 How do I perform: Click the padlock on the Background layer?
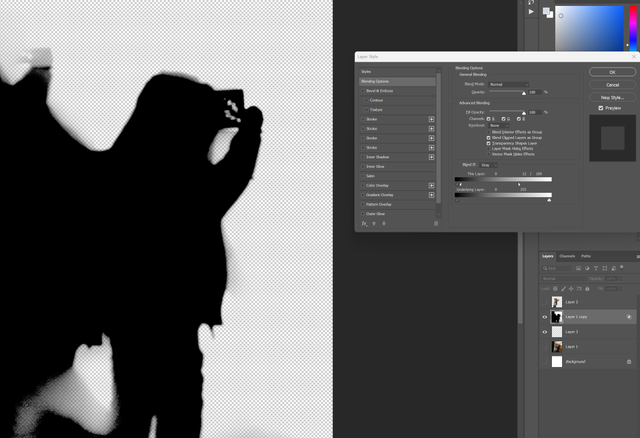tap(629, 362)
